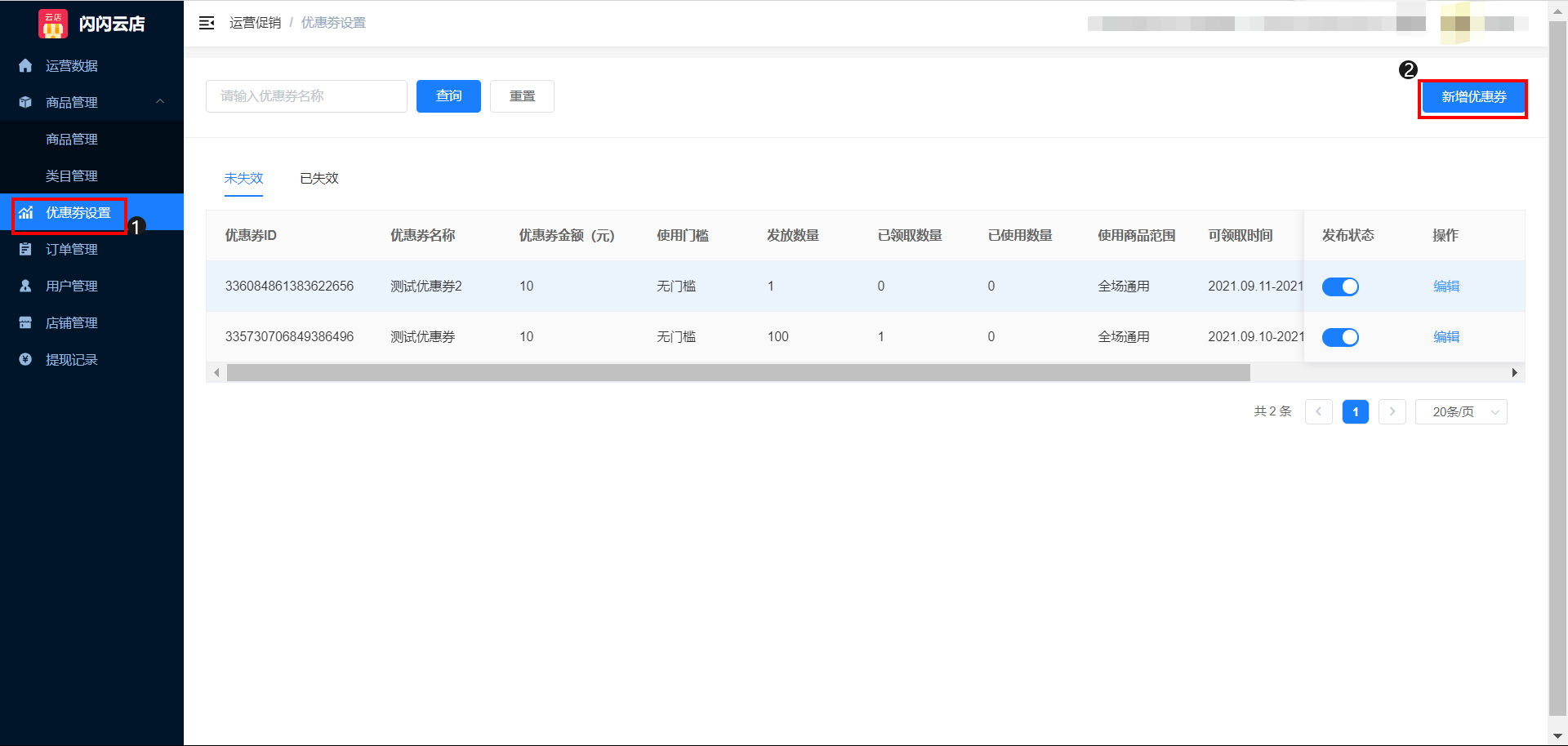Open 提现记录 via its sidebar icon
This screenshot has width=1568, height=746.
tap(24, 359)
